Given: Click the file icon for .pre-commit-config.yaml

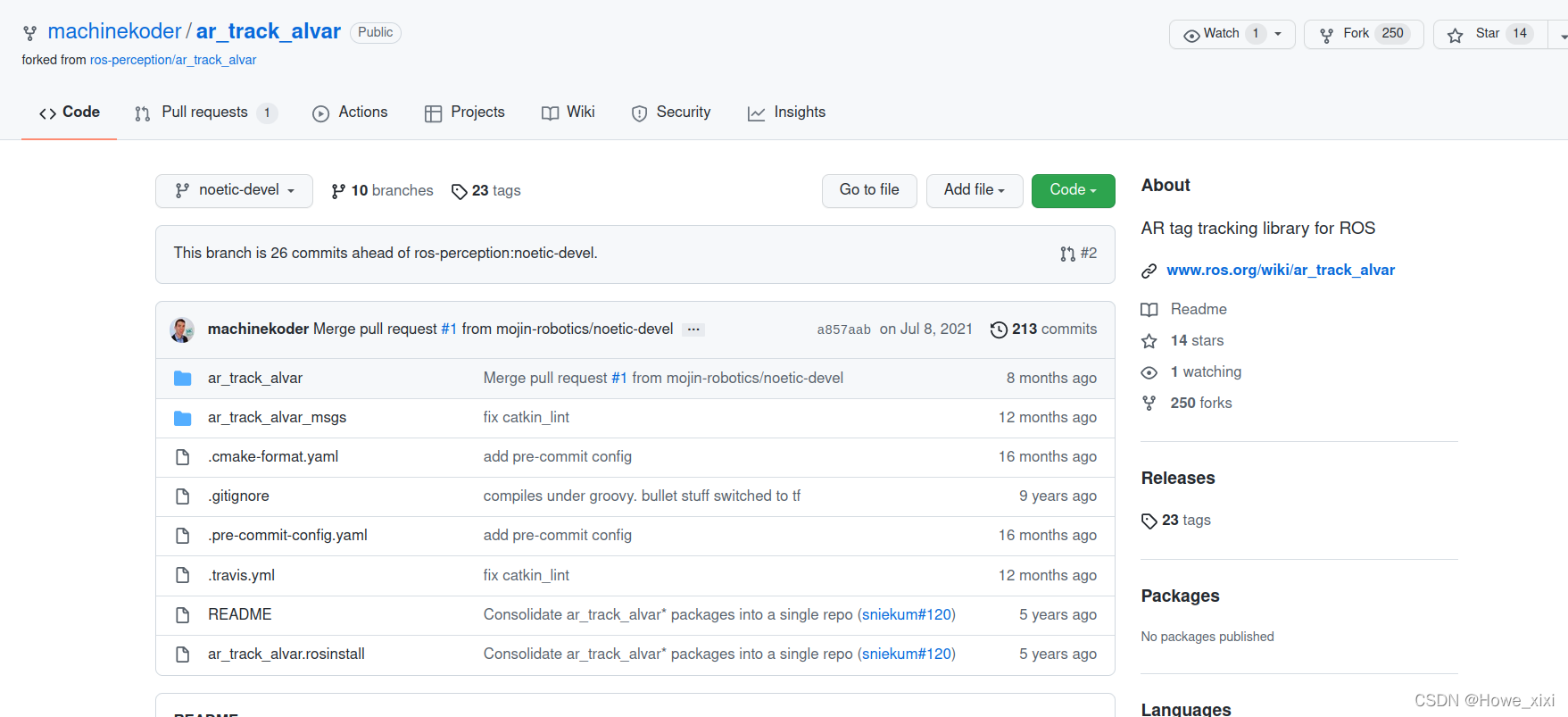Looking at the screenshot, I should (183, 536).
